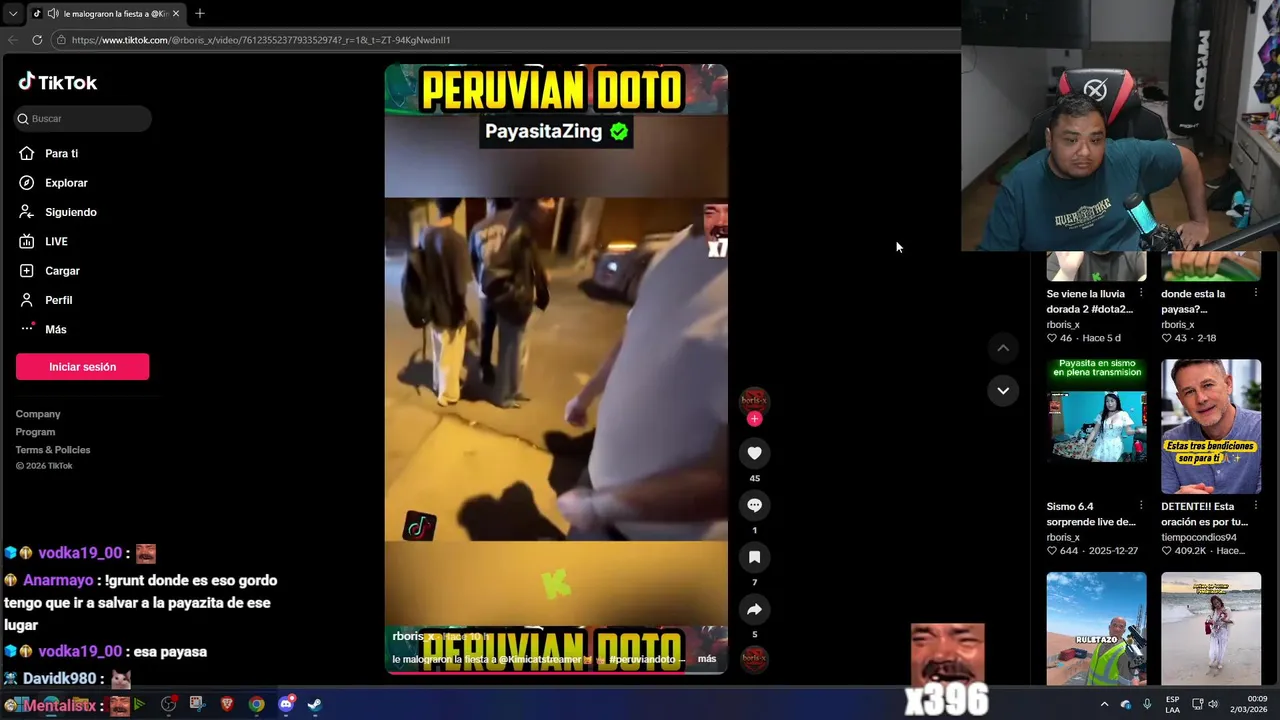The width and height of the screenshot is (1280, 720).
Task: Select the TikTok video browser tab
Action: click(105, 13)
